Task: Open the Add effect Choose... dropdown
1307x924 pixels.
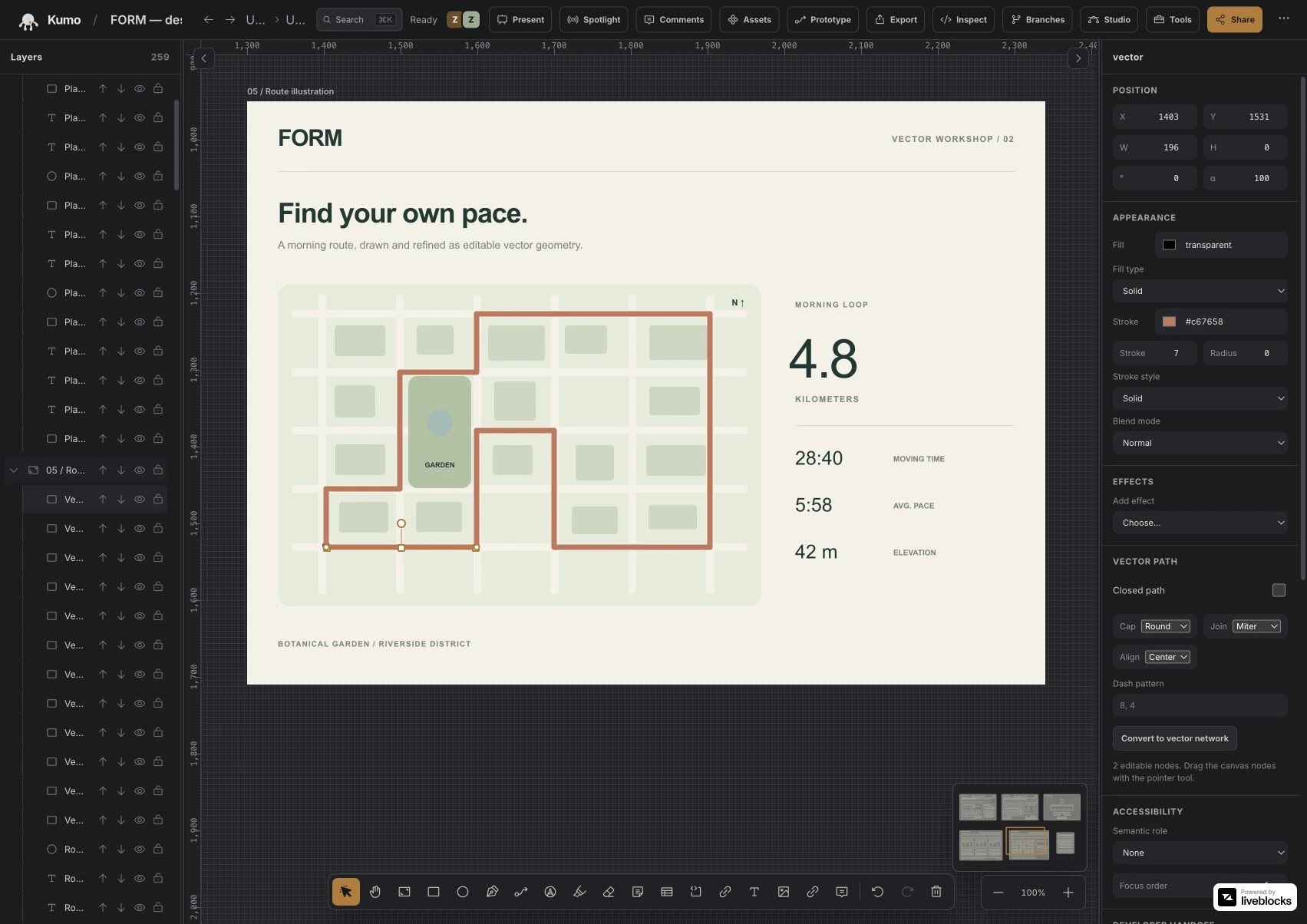Action: click(x=1200, y=523)
